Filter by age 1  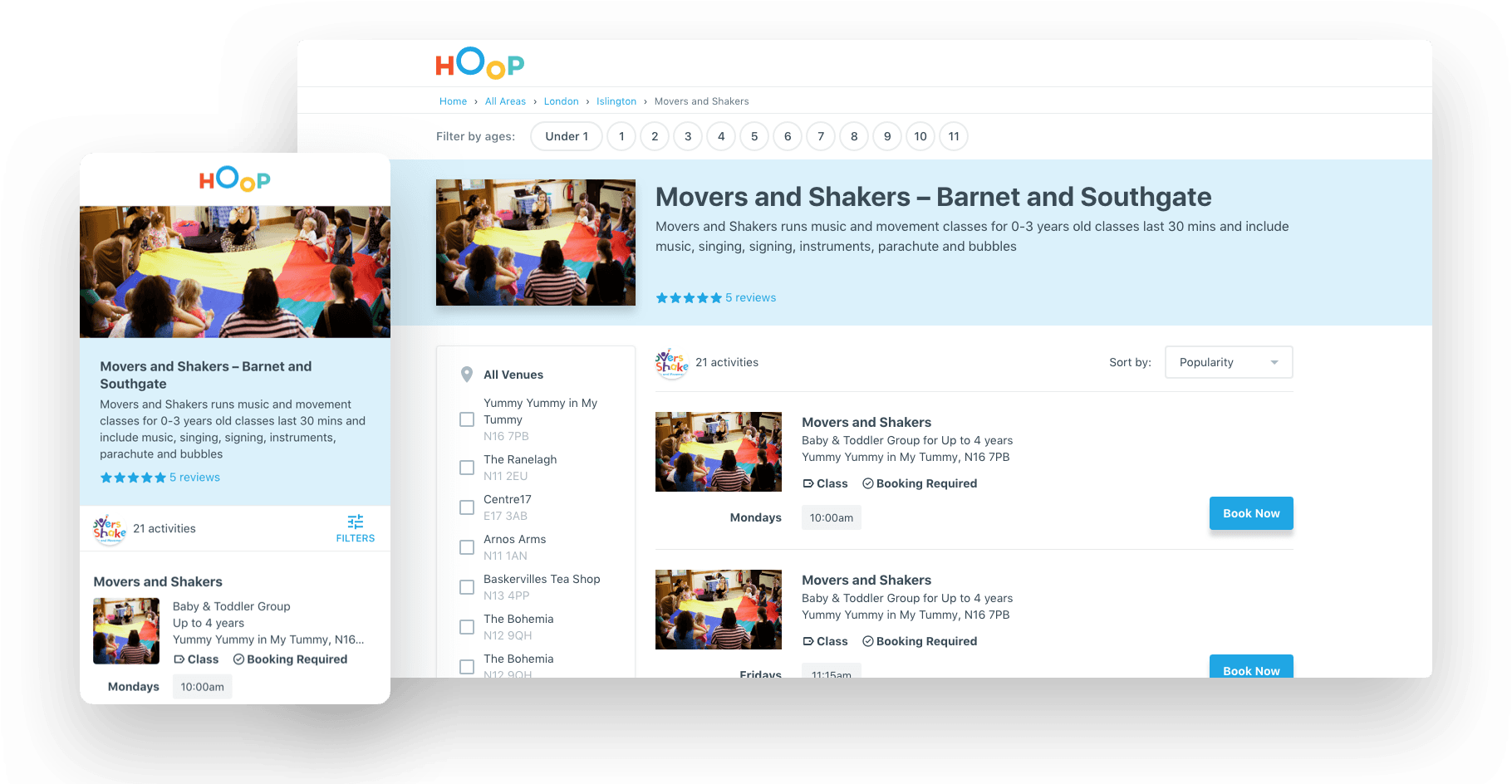621,136
